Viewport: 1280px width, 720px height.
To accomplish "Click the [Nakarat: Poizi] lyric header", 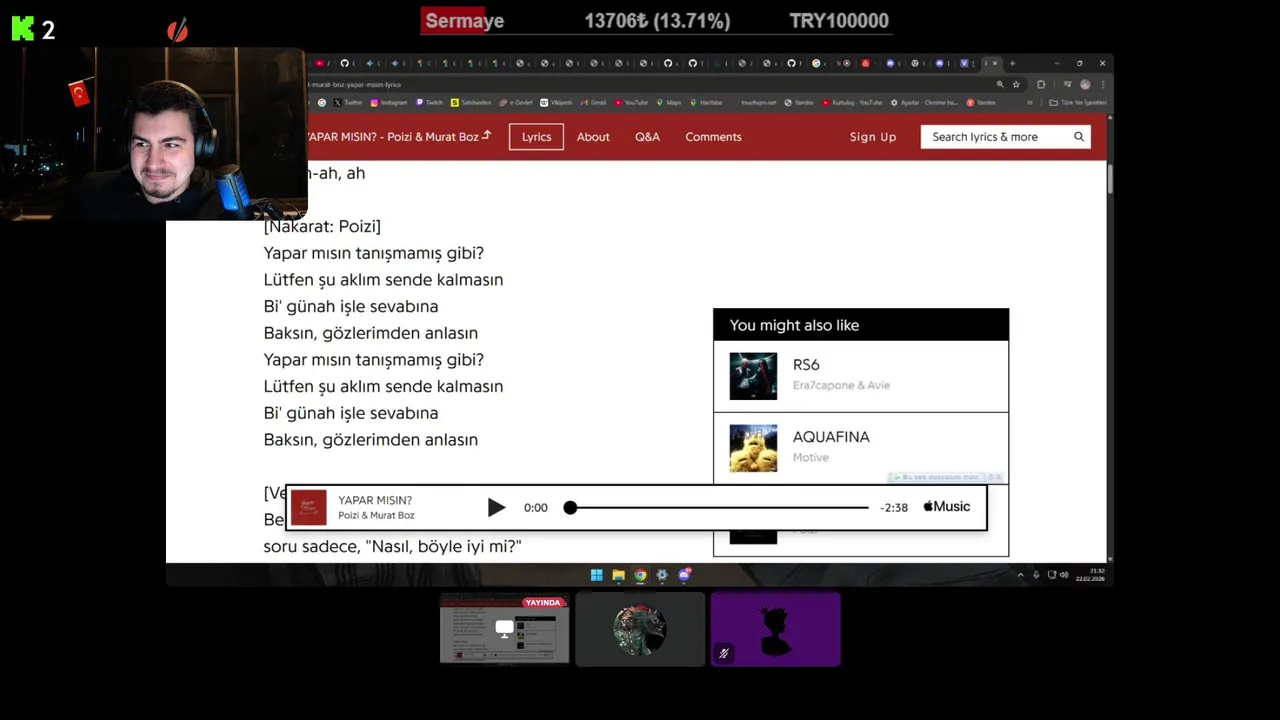I will (x=322, y=226).
